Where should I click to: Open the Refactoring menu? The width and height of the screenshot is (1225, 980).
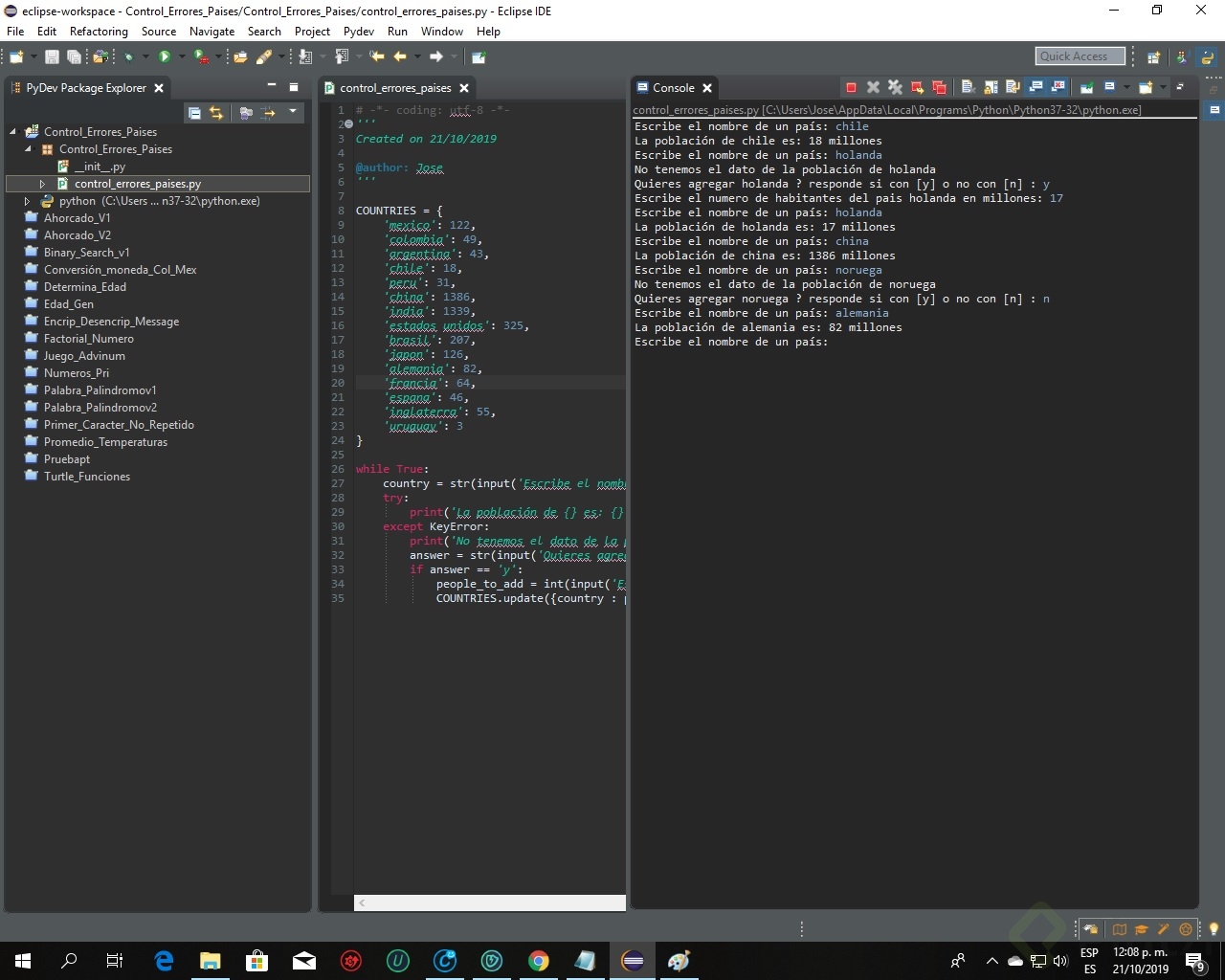(99, 32)
